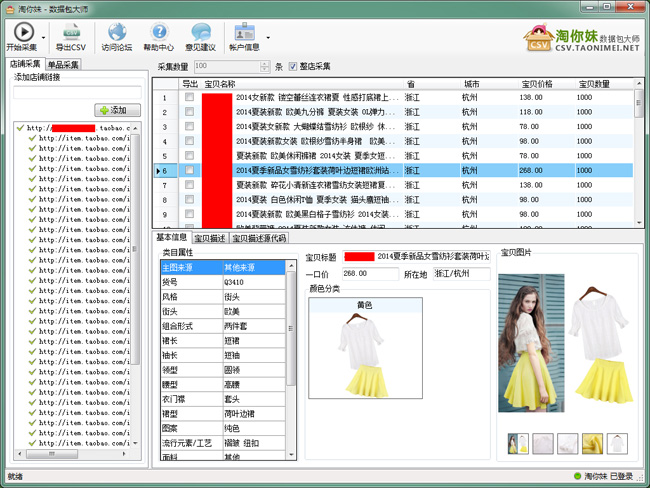Select the yellow skirt thumbnail below image
650x488 pixels.
tap(593, 442)
